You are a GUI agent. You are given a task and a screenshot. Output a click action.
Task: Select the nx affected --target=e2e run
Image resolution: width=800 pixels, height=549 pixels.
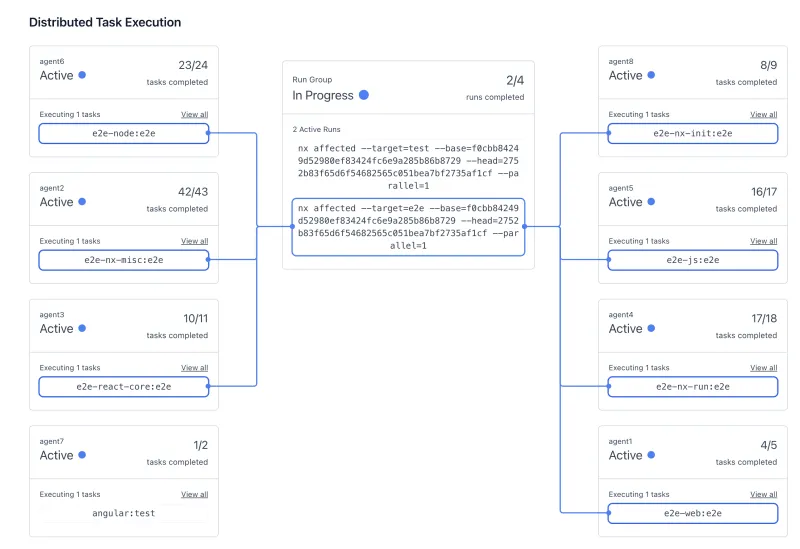(x=408, y=227)
